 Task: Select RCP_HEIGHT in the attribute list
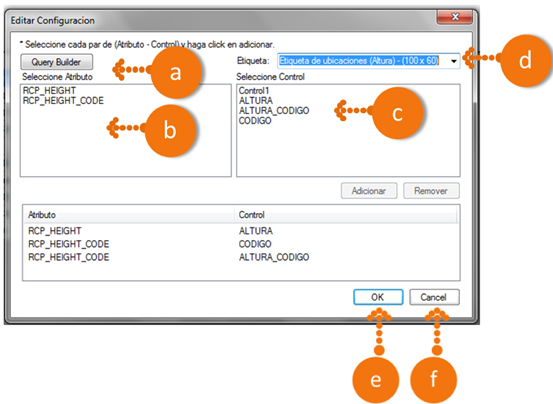click(49, 91)
